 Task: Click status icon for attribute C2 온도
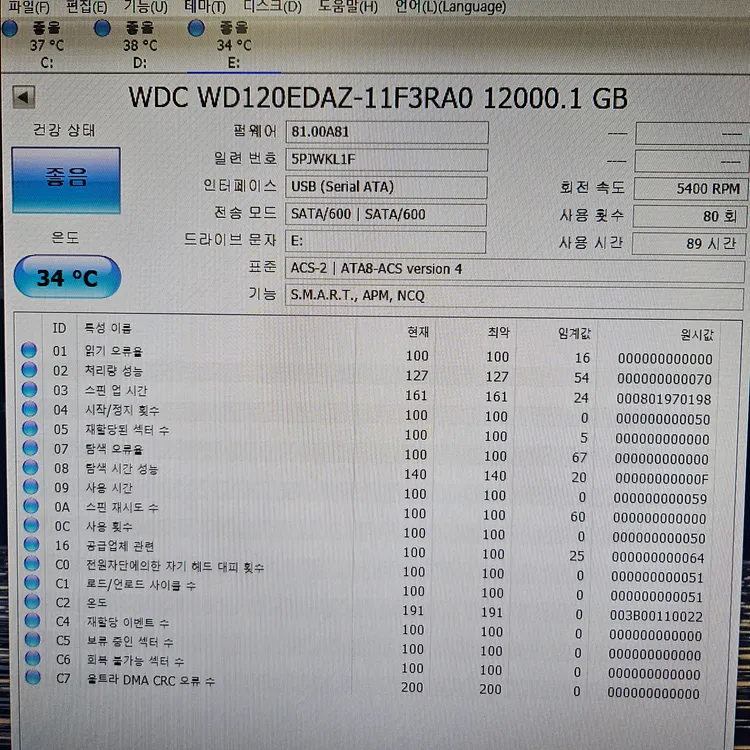(33, 601)
